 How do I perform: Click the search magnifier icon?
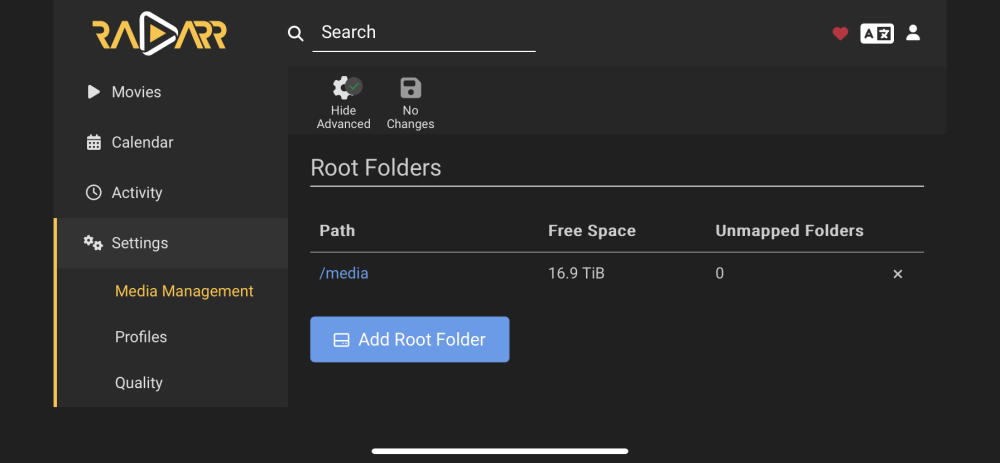click(x=295, y=33)
